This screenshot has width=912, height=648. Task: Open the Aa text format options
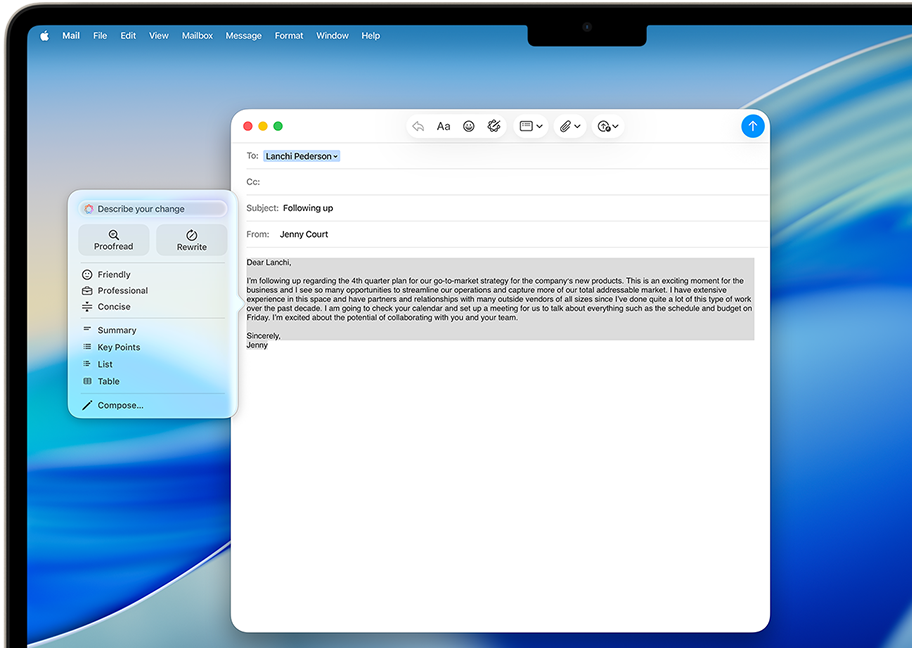(443, 126)
